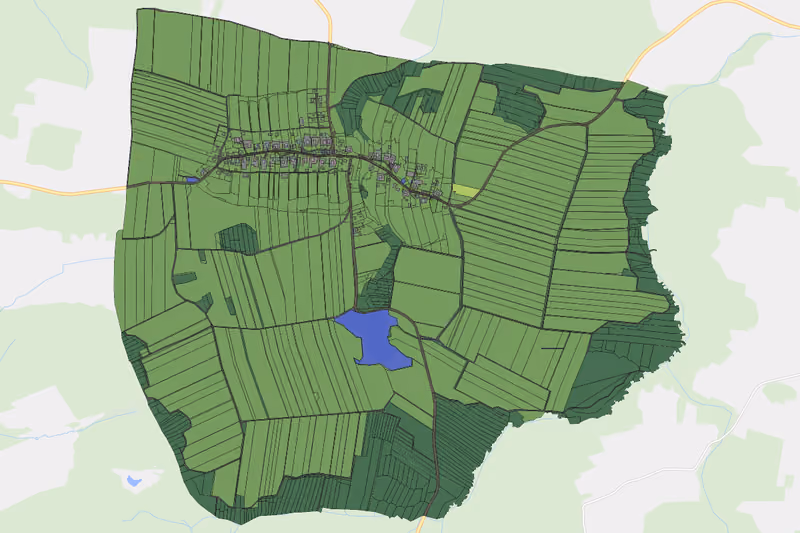Screen dimensions: 800x533
Task: Click the light blue pond outside the cadastral area
Action: pyautogui.click(x=133, y=480)
